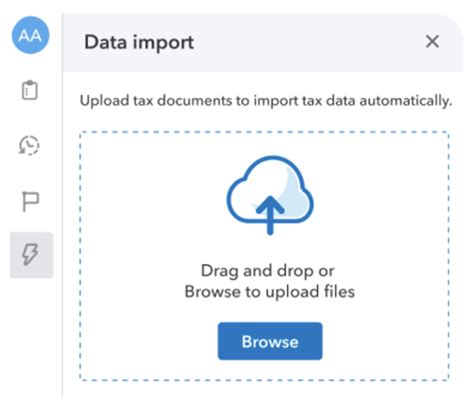Image resolution: width=474 pixels, height=398 pixels.
Task: Click the 'Upload tax documents' description text
Action: (x=266, y=101)
